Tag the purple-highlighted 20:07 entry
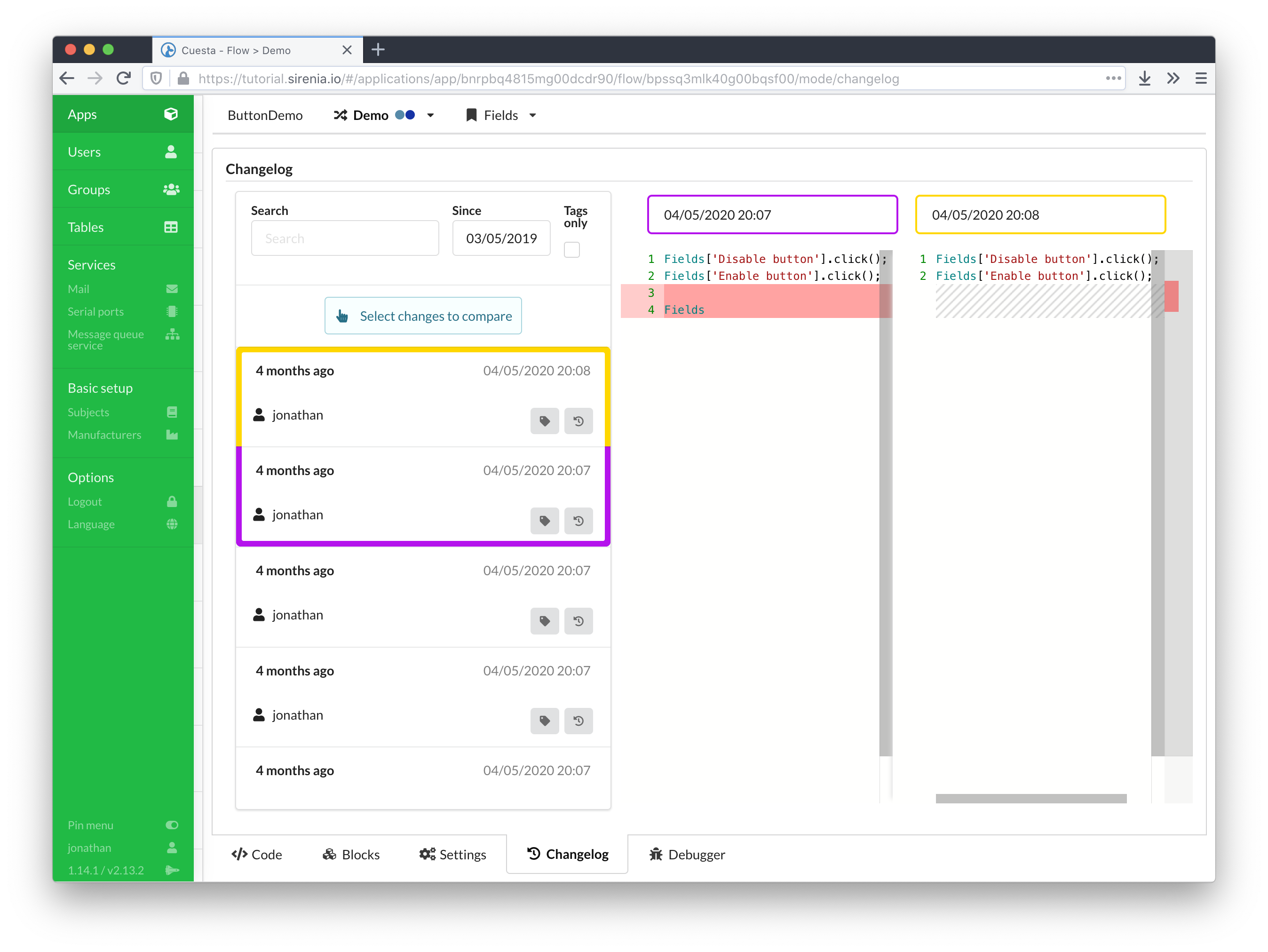 pos(545,521)
